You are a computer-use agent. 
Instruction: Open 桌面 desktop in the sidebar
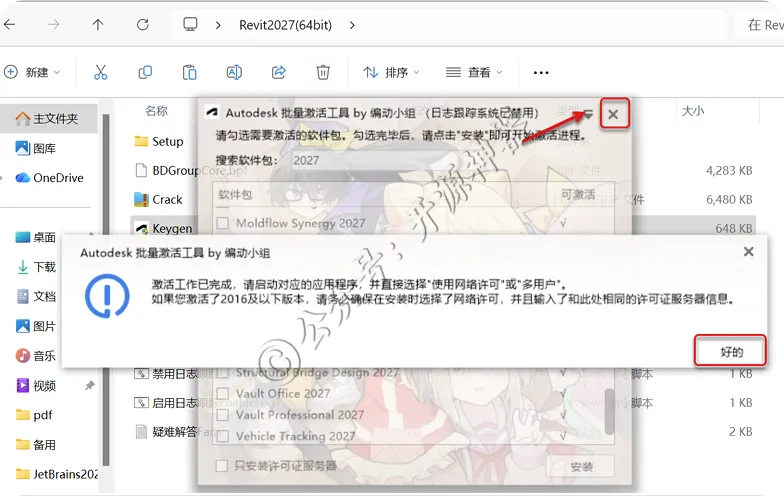coord(36,237)
